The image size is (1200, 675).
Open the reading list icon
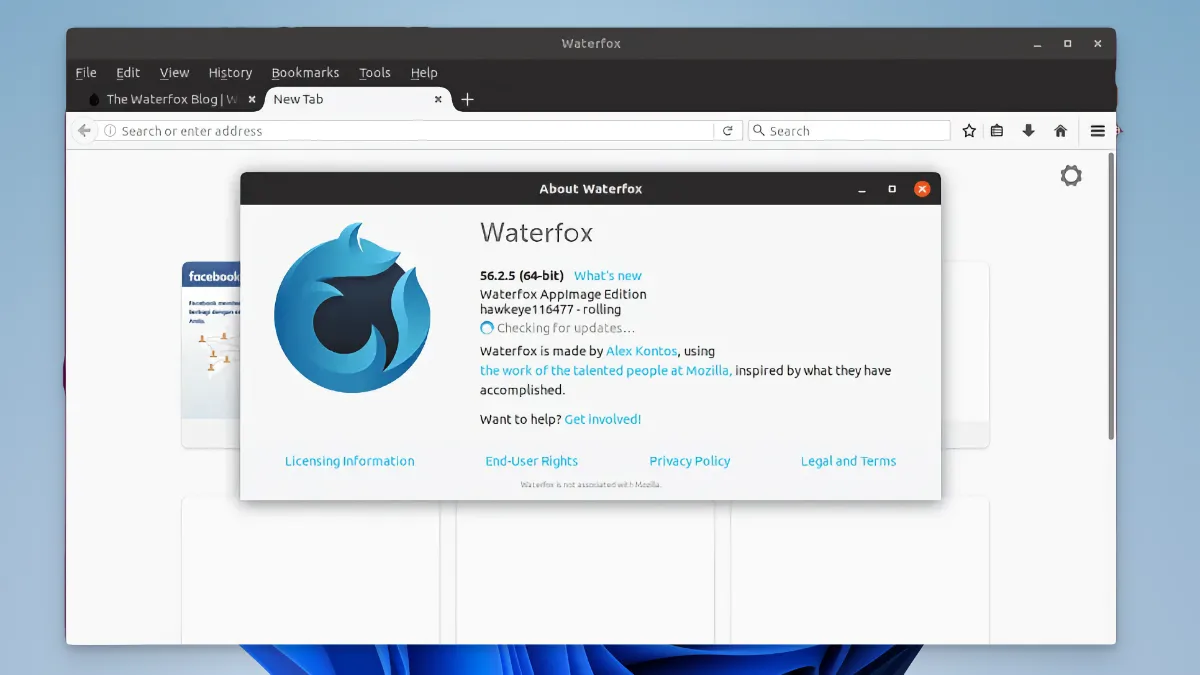coord(997,130)
